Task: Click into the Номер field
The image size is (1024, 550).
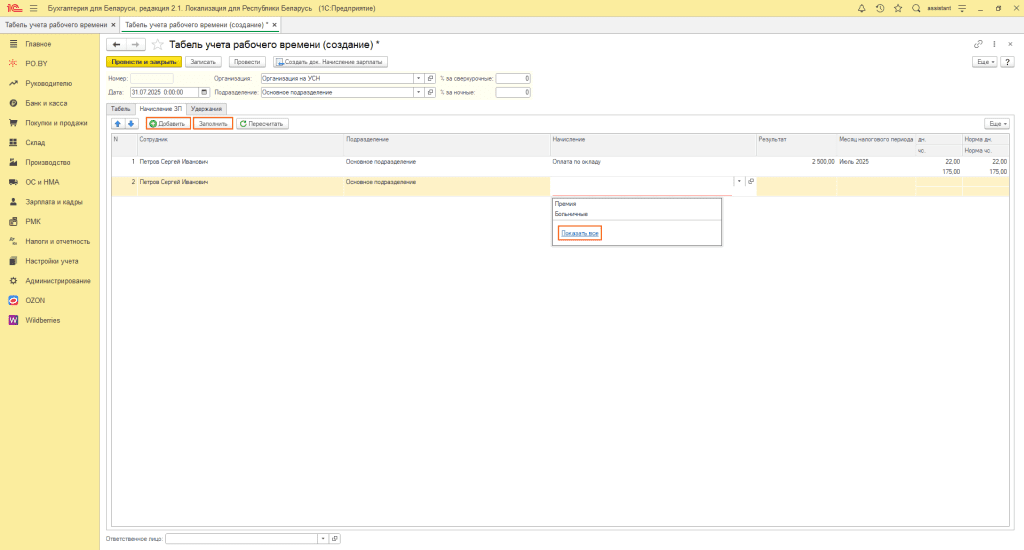Action: point(152,78)
